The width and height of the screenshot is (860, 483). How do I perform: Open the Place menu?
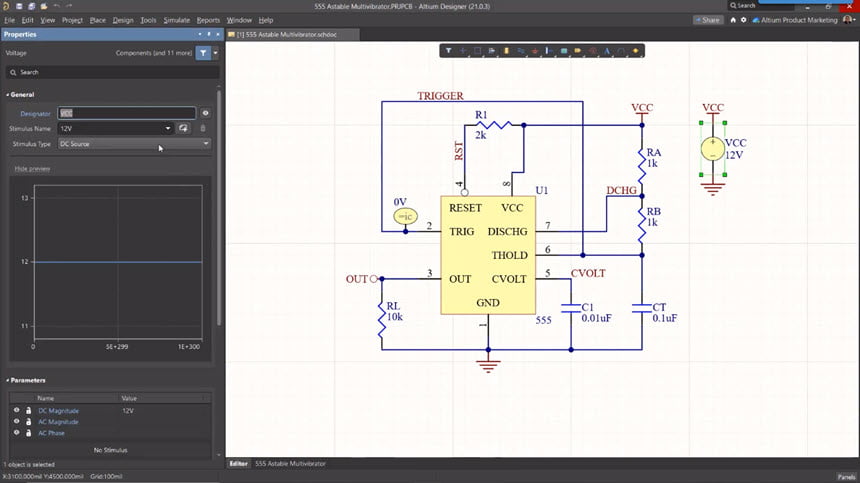(98, 20)
